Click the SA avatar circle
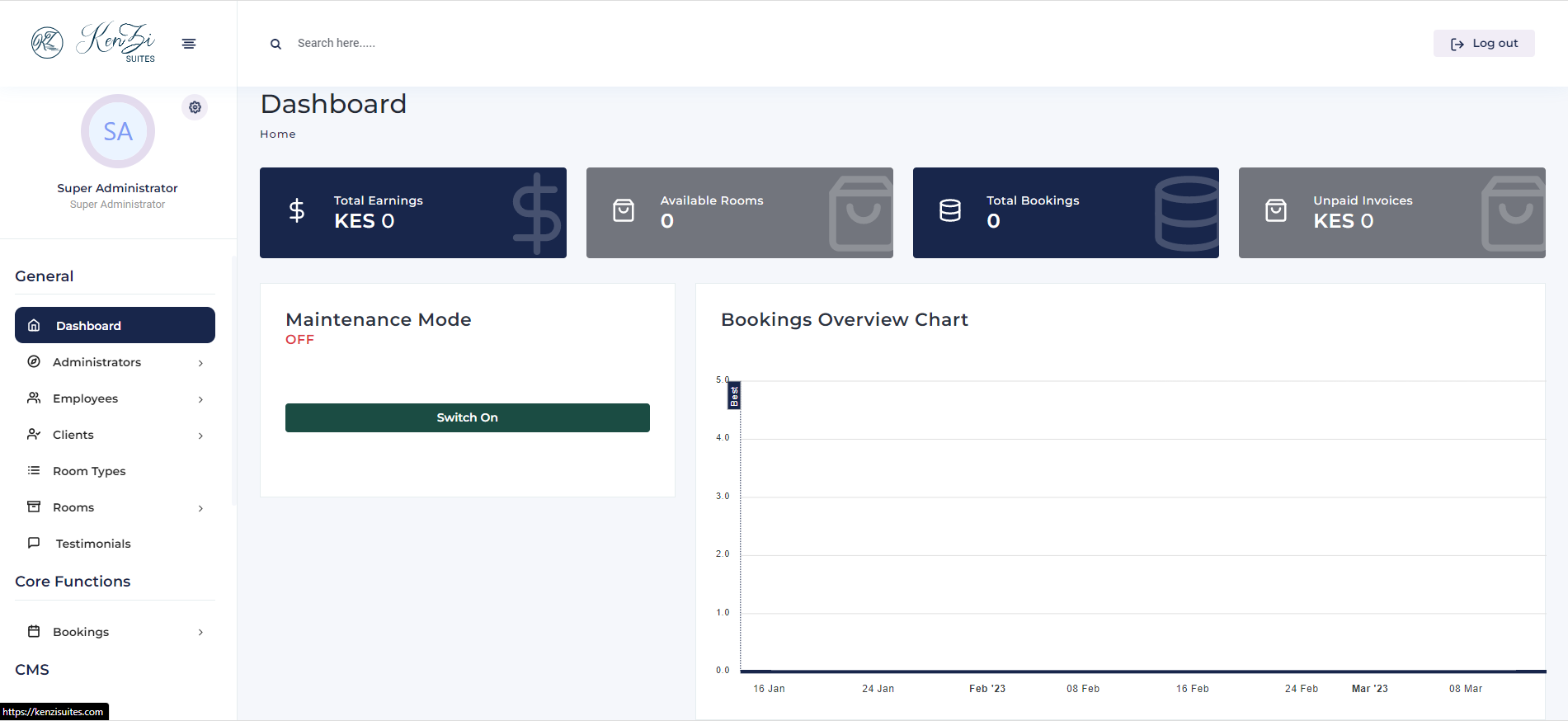 point(118,131)
